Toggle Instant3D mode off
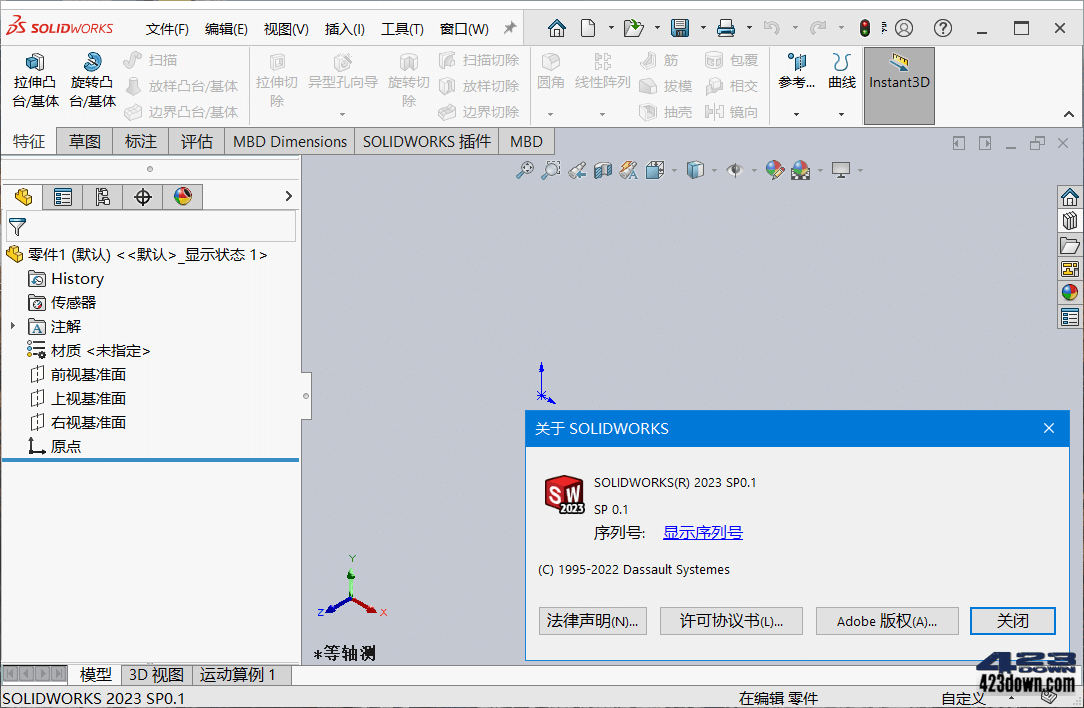Viewport: 1084px width, 708px height. pos(898,86)
